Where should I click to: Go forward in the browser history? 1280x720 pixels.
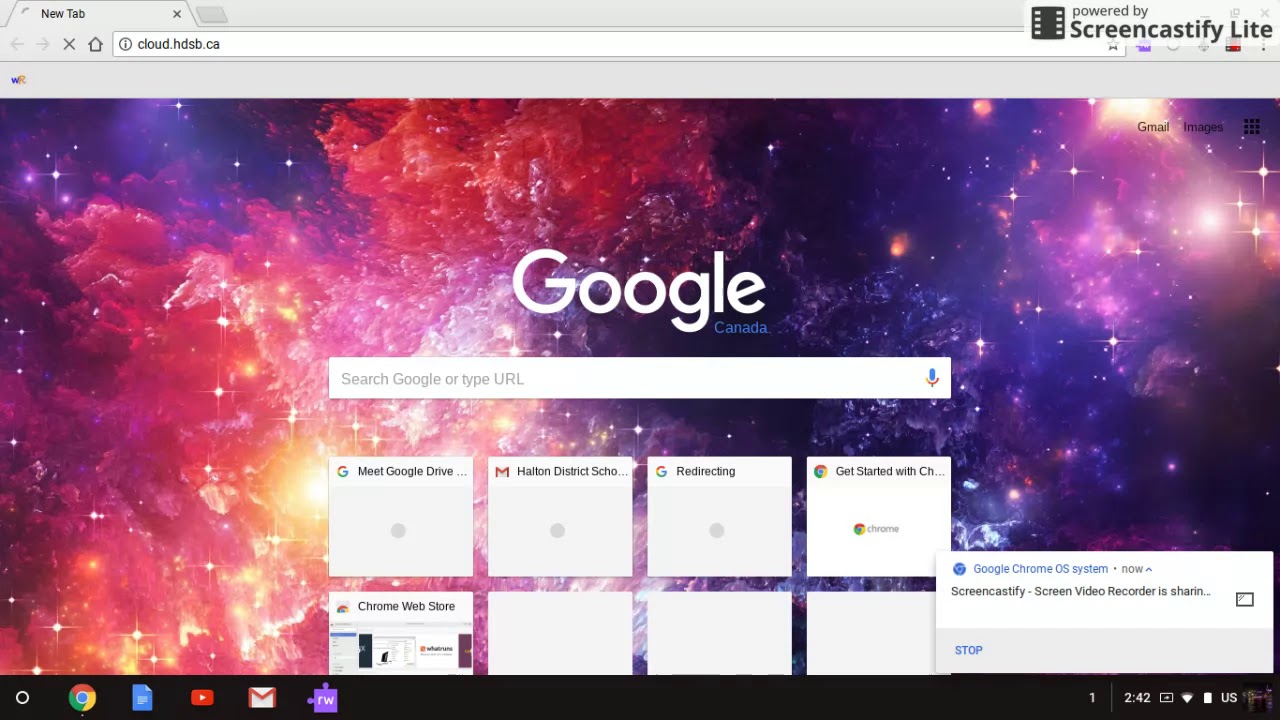tap(43, 44)
